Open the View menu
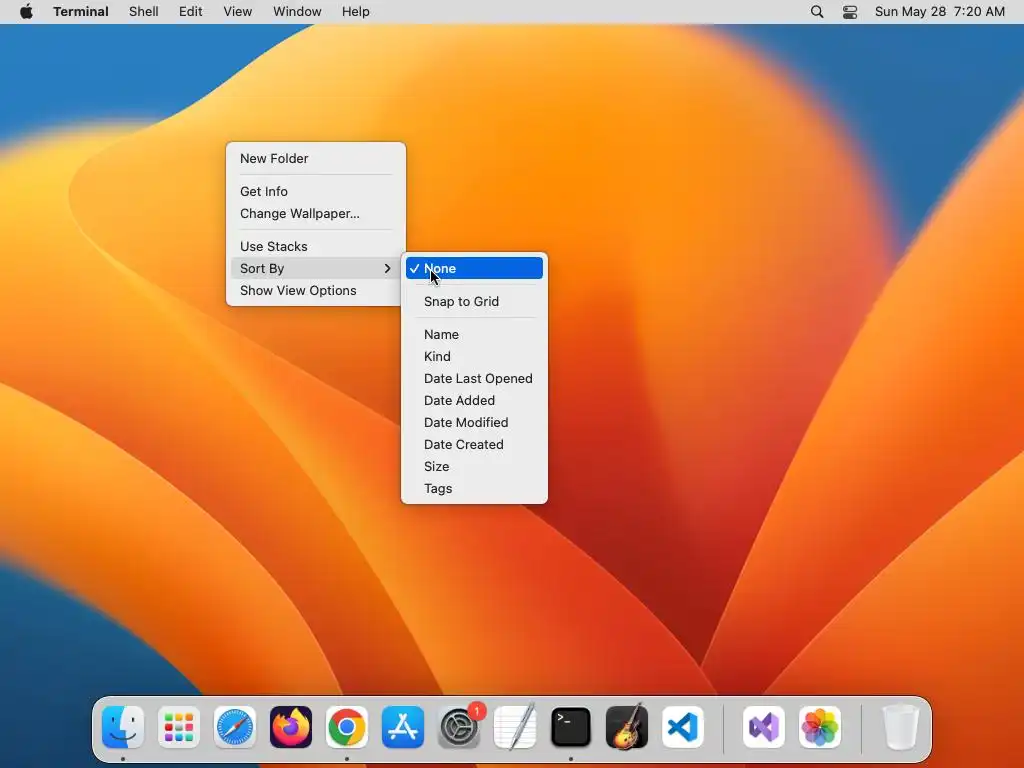 pos(237,12)
